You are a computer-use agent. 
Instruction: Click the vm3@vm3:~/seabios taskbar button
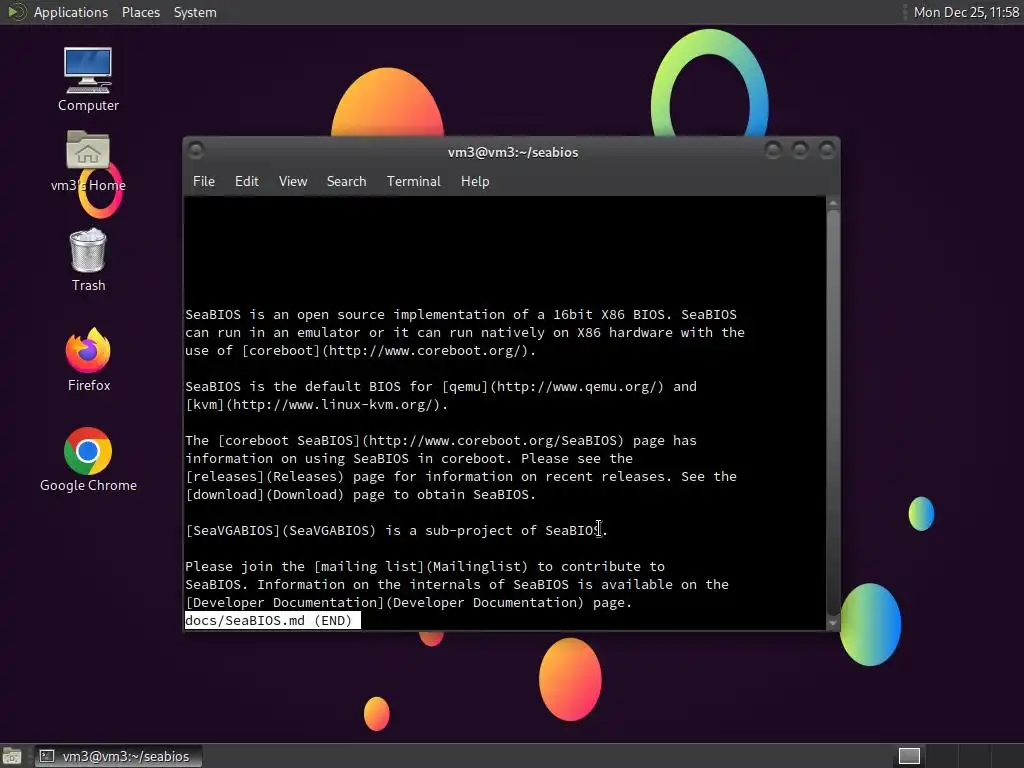(x=118, y=756)
